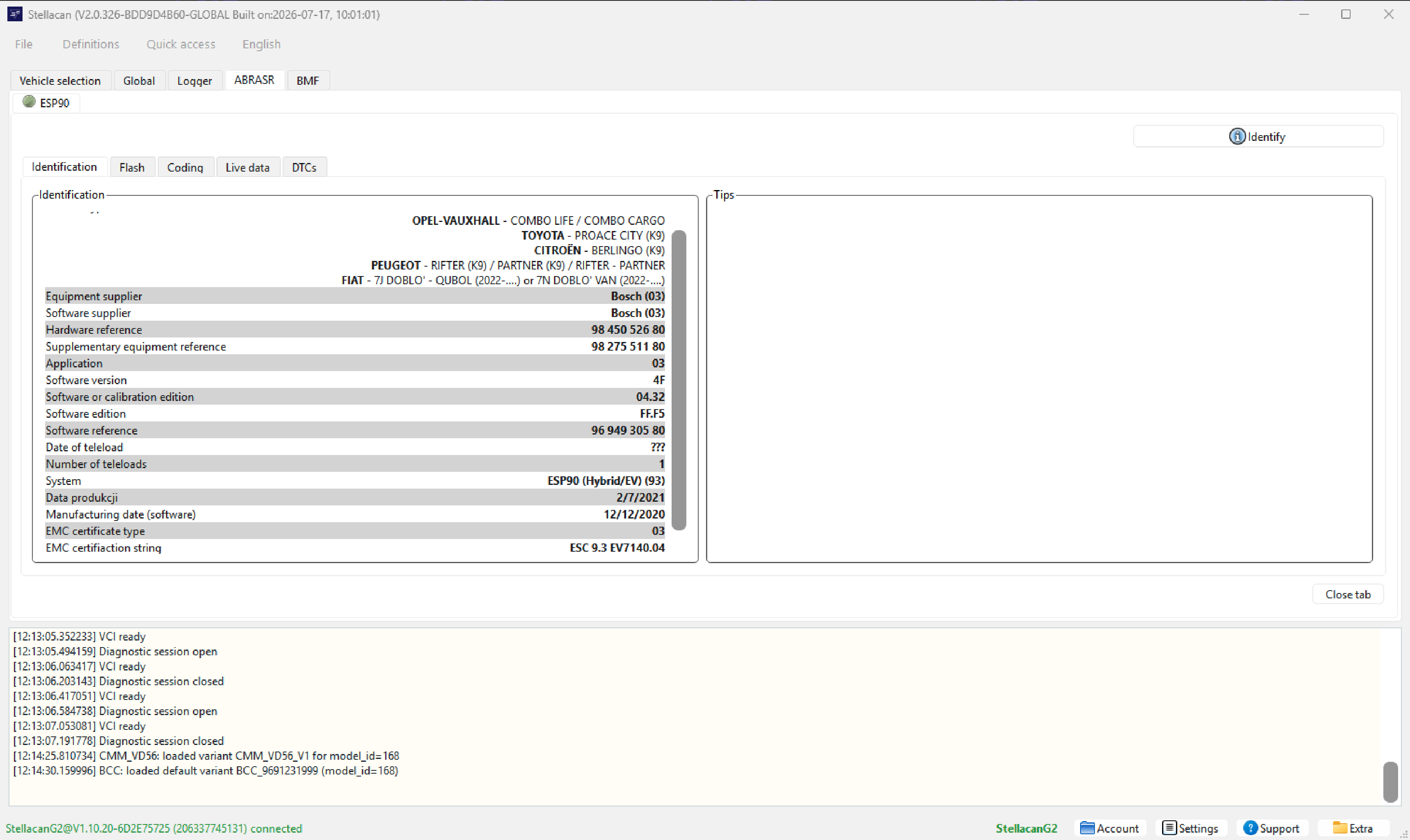Click the info icon on Identify button
This screenshot has height=840, width=1410.
tap(1237, 136)
